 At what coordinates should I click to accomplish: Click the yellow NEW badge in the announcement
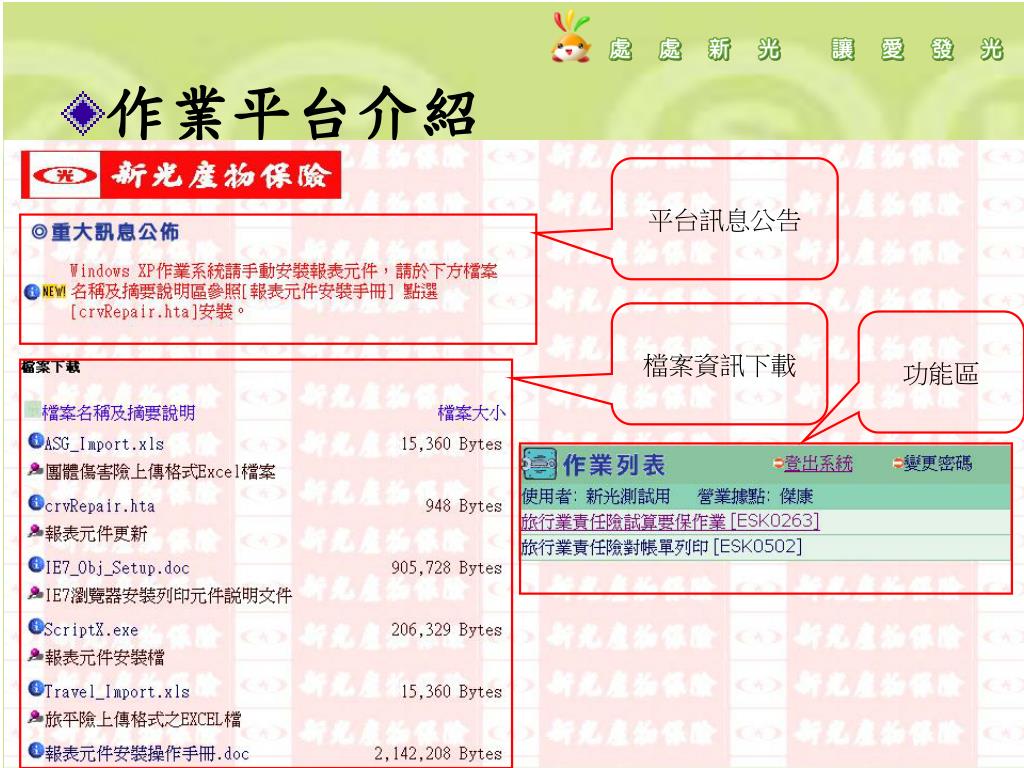coord(54,291)
